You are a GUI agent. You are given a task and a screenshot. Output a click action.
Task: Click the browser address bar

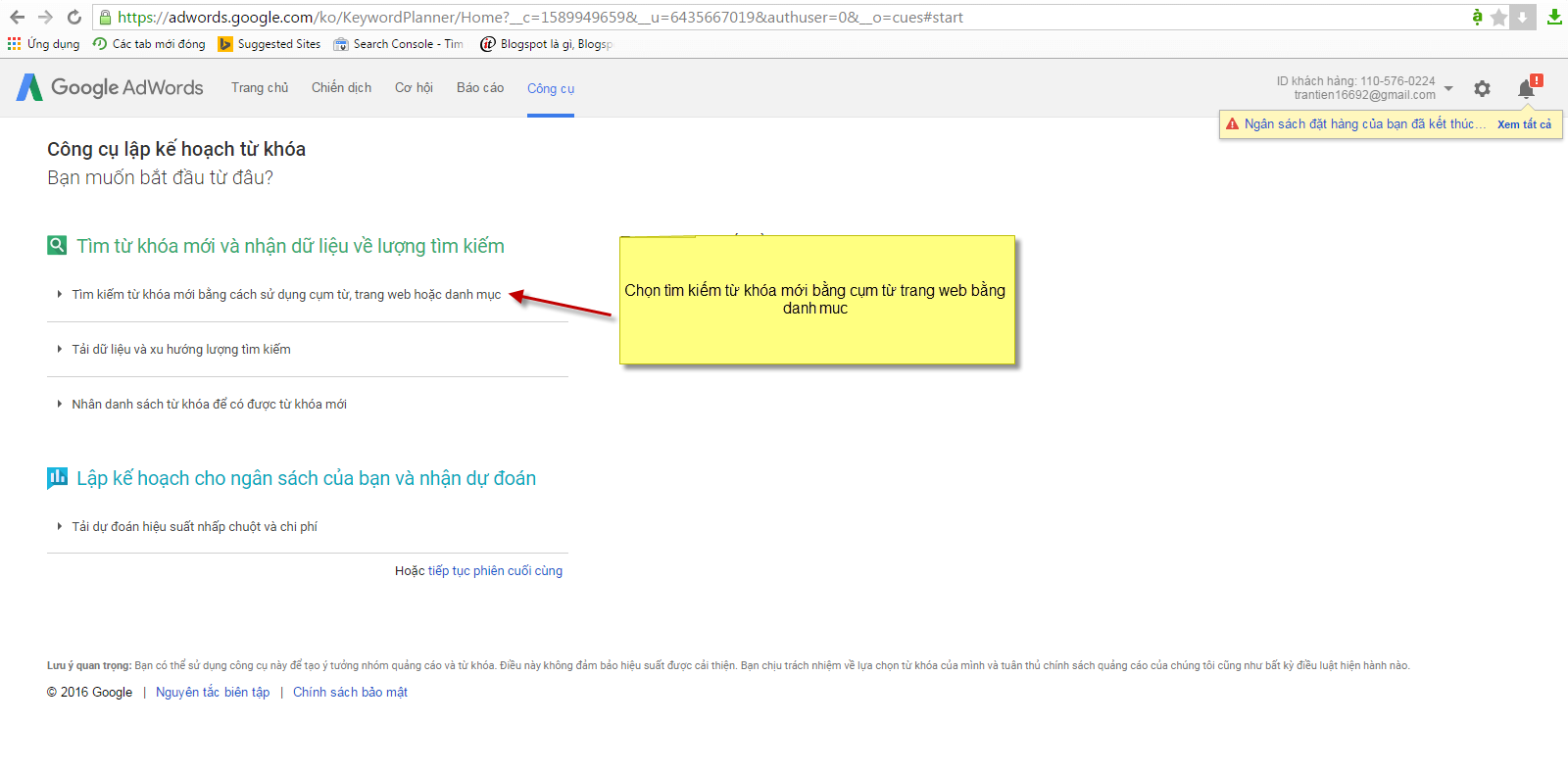pos(784,18)
